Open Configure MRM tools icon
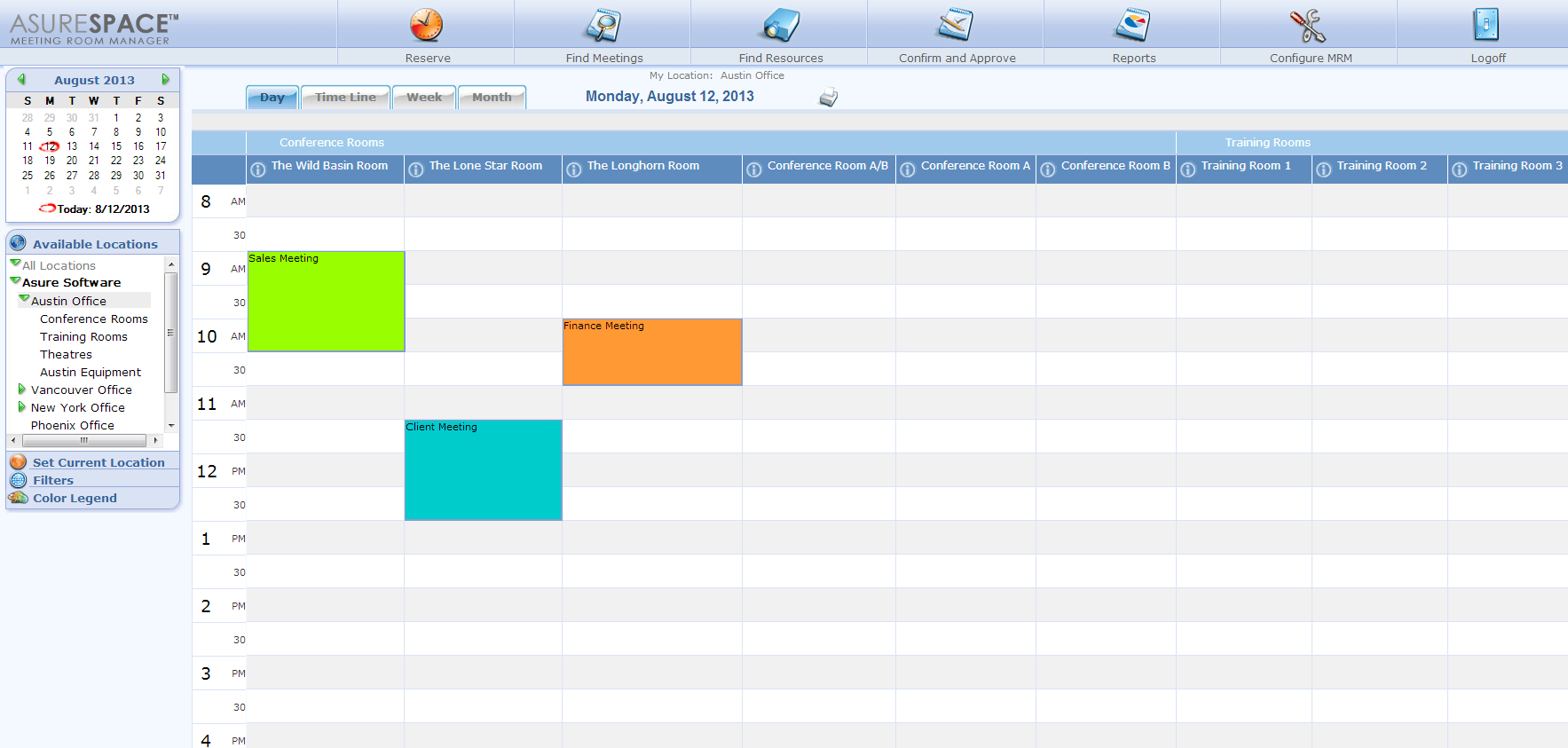 coord(1308,25)
